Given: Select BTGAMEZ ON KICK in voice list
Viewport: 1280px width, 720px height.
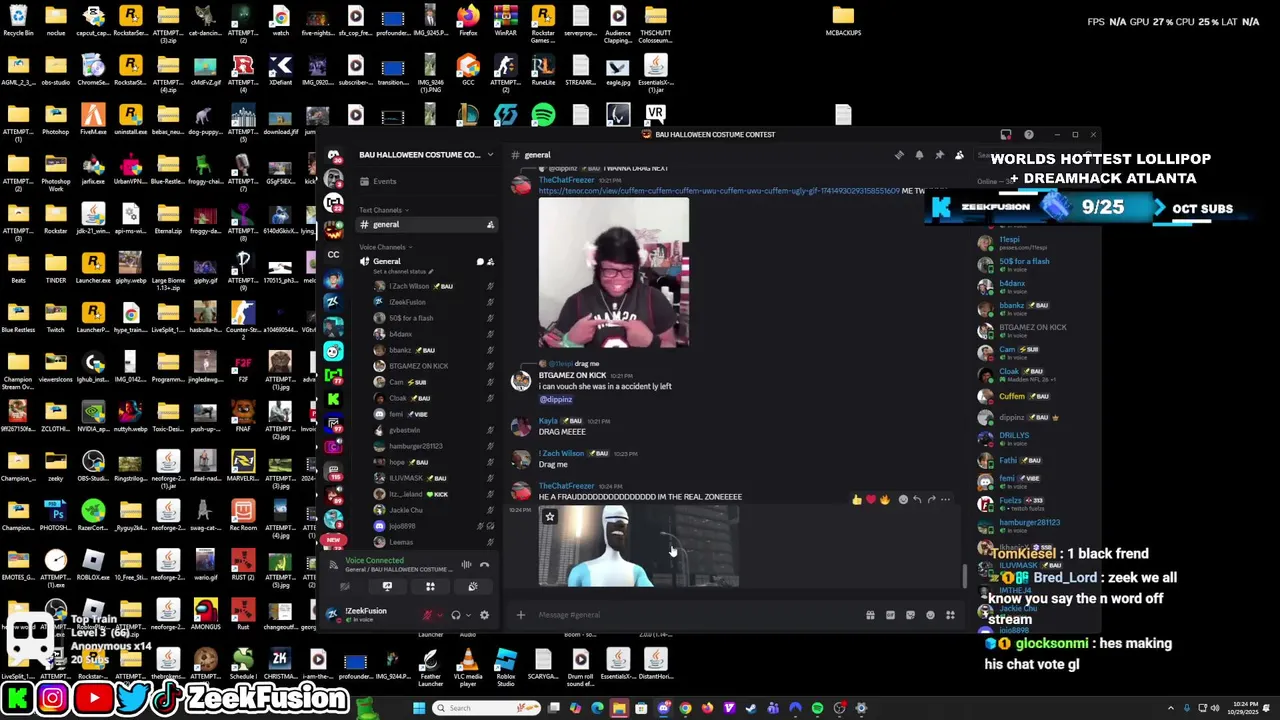Looking at the screenshot, I should point(418,366).
